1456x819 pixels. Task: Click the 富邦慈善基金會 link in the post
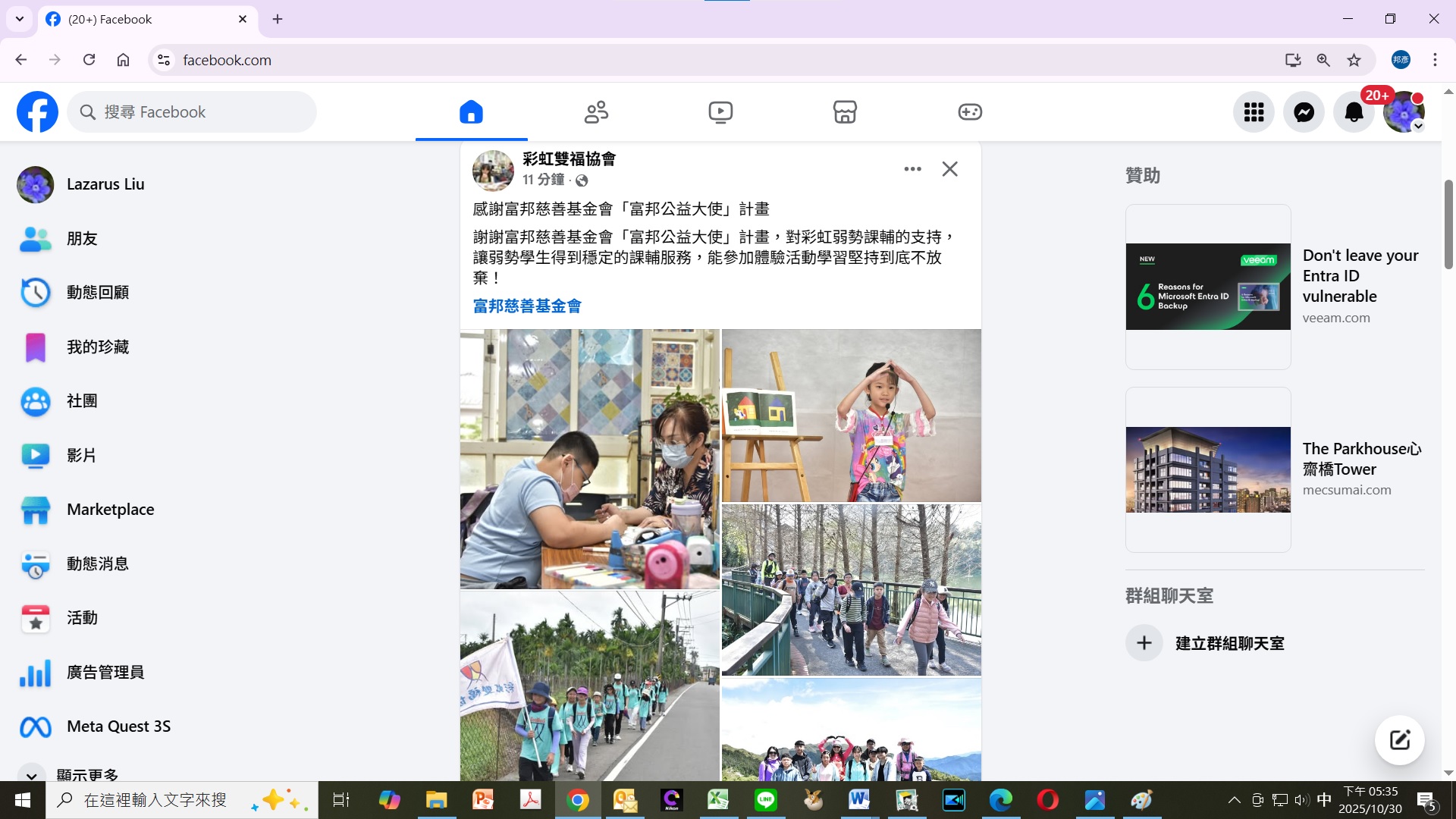527,306
